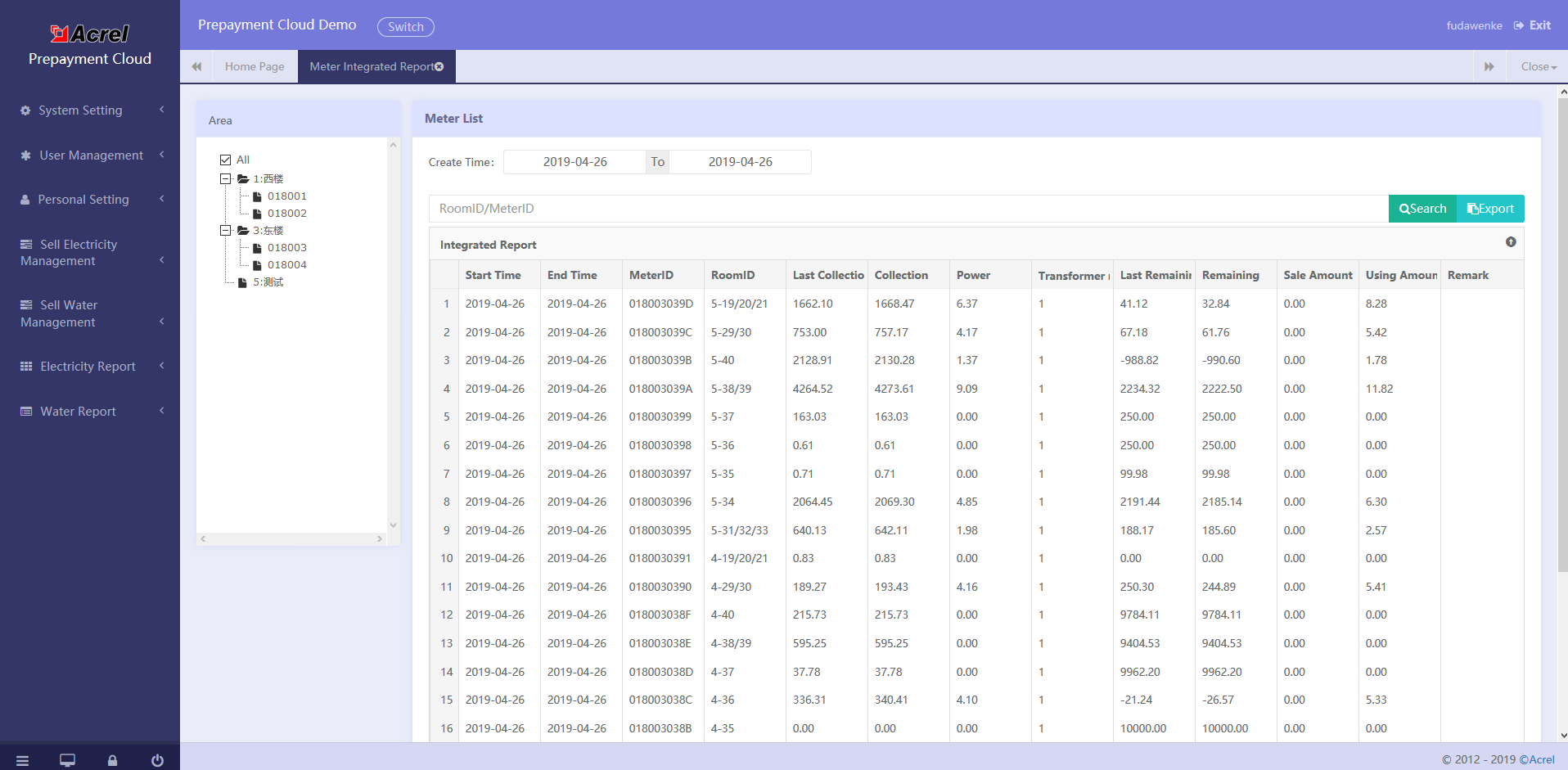Click the 018003 file icon
Image resolution: width=1568 pixels, height=770 pixels.
click(257, 248)
